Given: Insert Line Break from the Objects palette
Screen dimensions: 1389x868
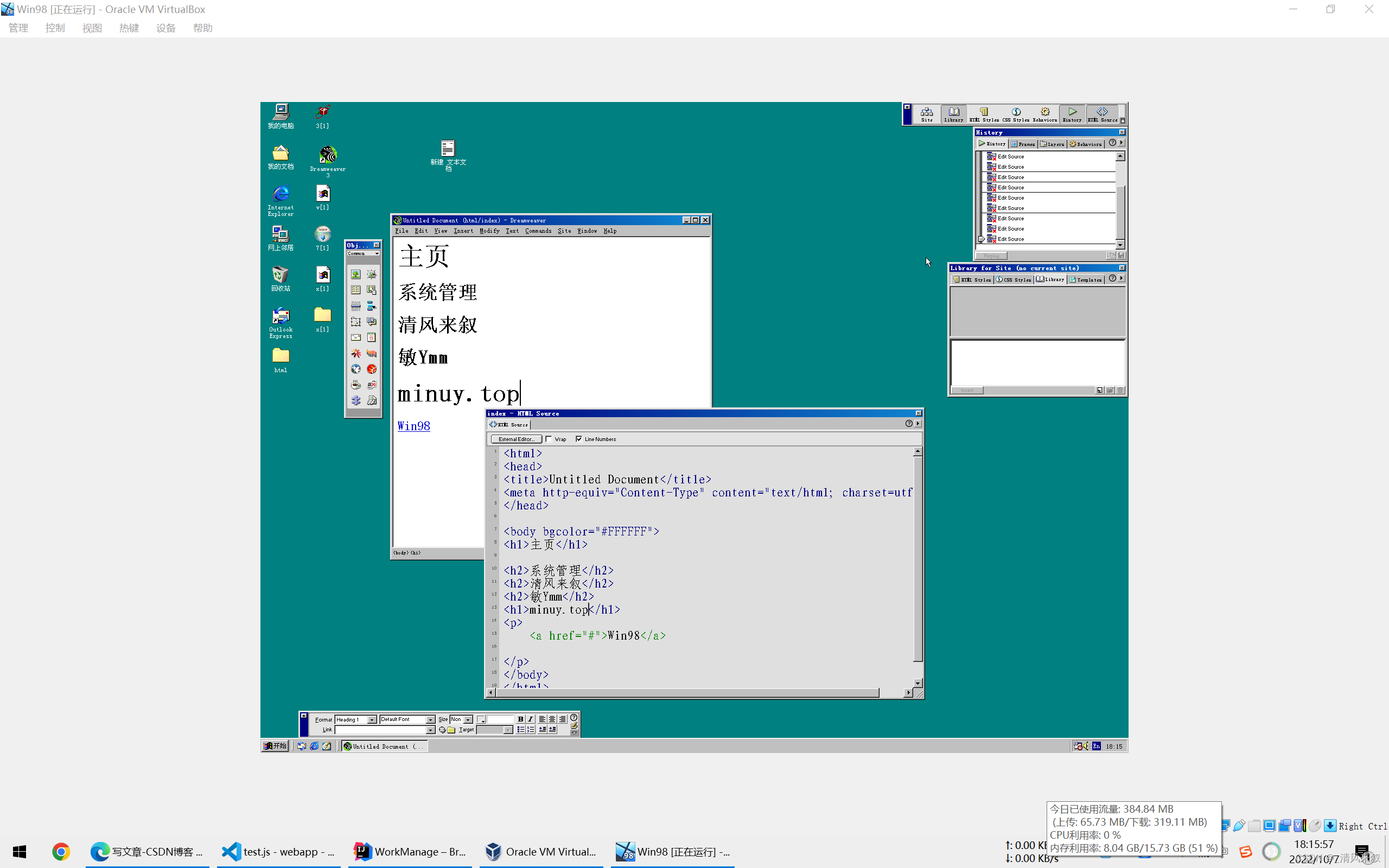Looking at the screenshot, I should coord(371,322).
